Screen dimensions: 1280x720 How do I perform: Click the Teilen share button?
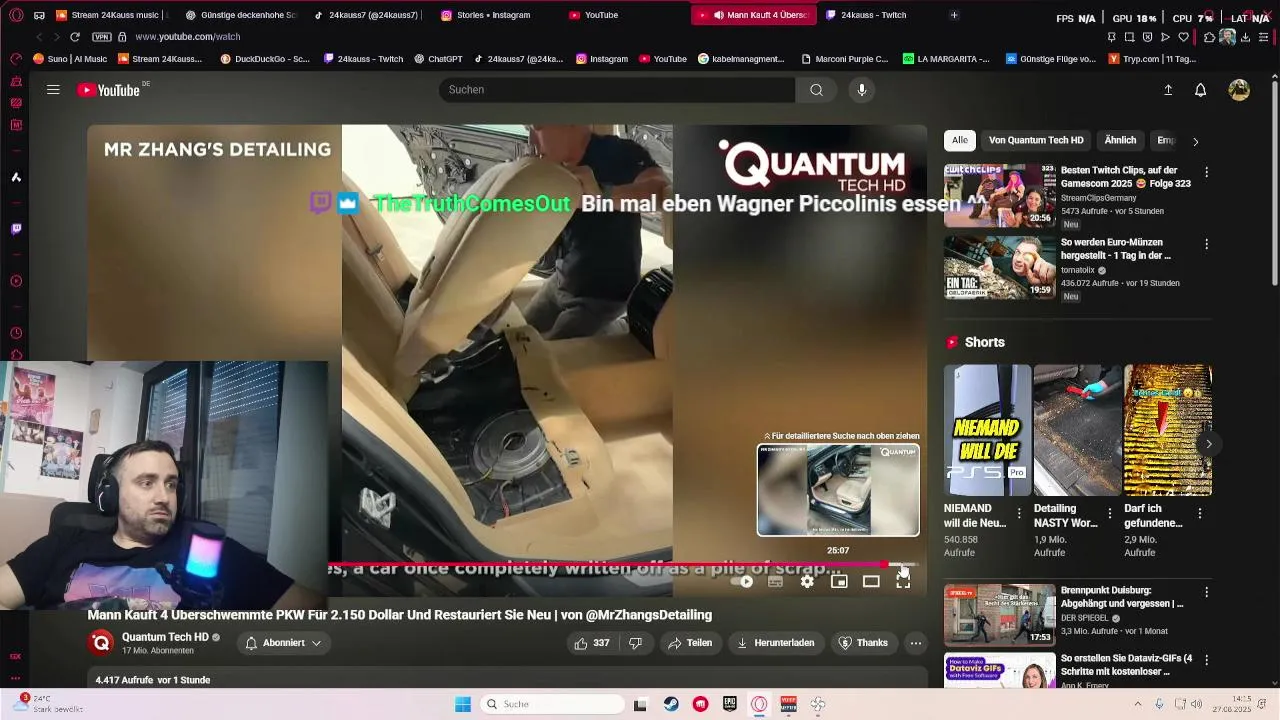click(690, 643)
